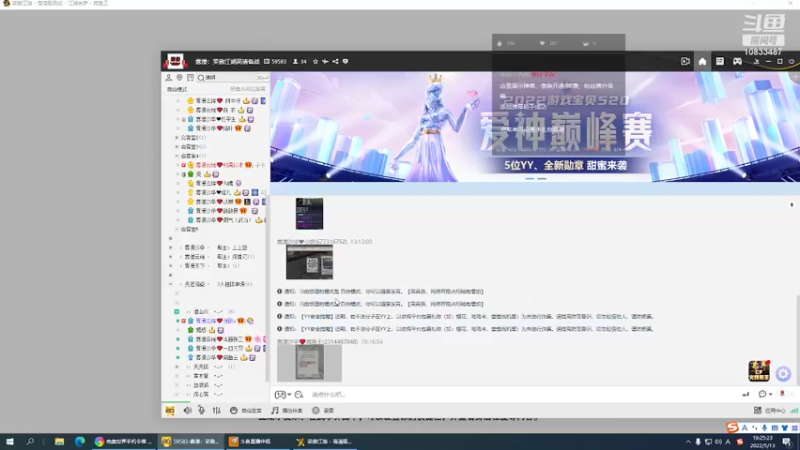Image resolution: width=800 pixels, height=450 pixels.
Task: Open the audio mixer sliders icon
Action: (216, 410)
